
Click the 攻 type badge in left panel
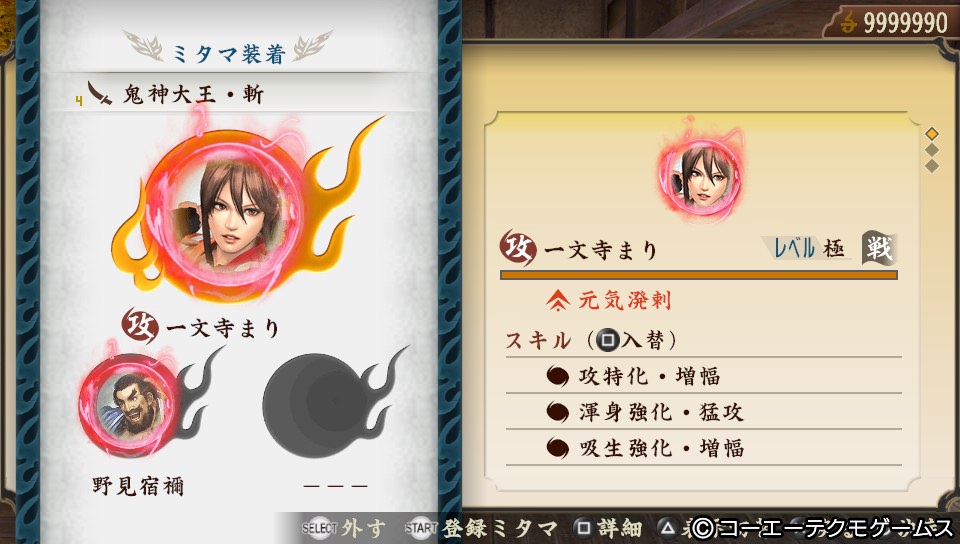[x=140, y=326]
